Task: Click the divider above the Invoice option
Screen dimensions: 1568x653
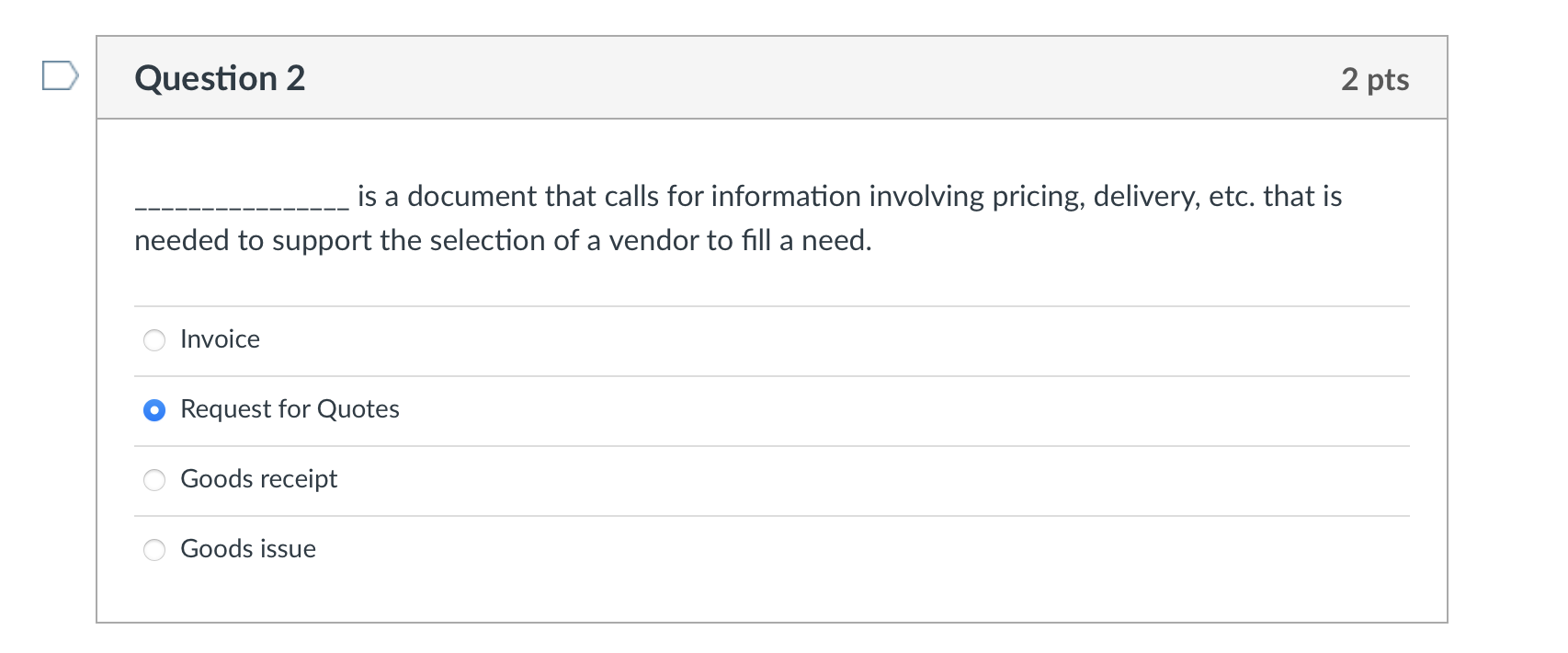Action: [x=772, y=304]
